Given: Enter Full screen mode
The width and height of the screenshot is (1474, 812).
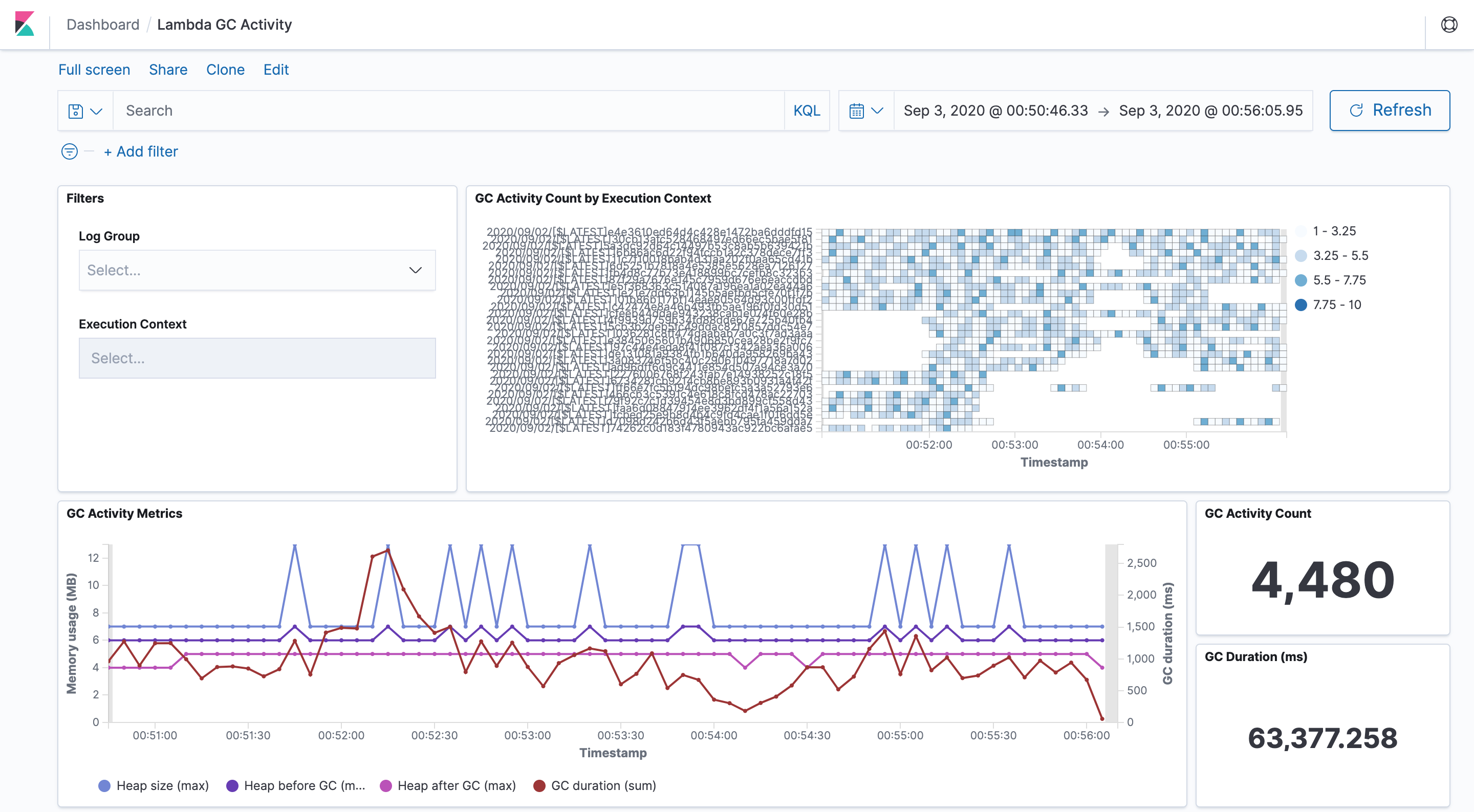Looking at the screenshot, I should tap(94, 70).
